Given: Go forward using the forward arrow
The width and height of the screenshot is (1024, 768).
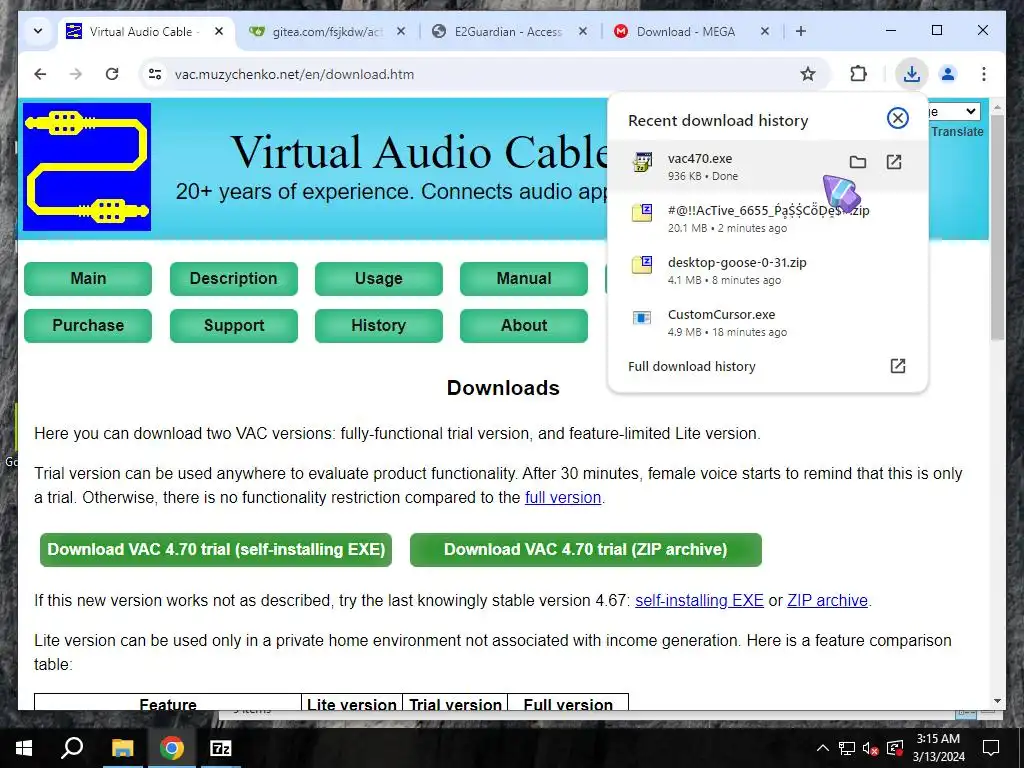Looking at the screenshot, I should pyautogui.click(x=76, y=74).
